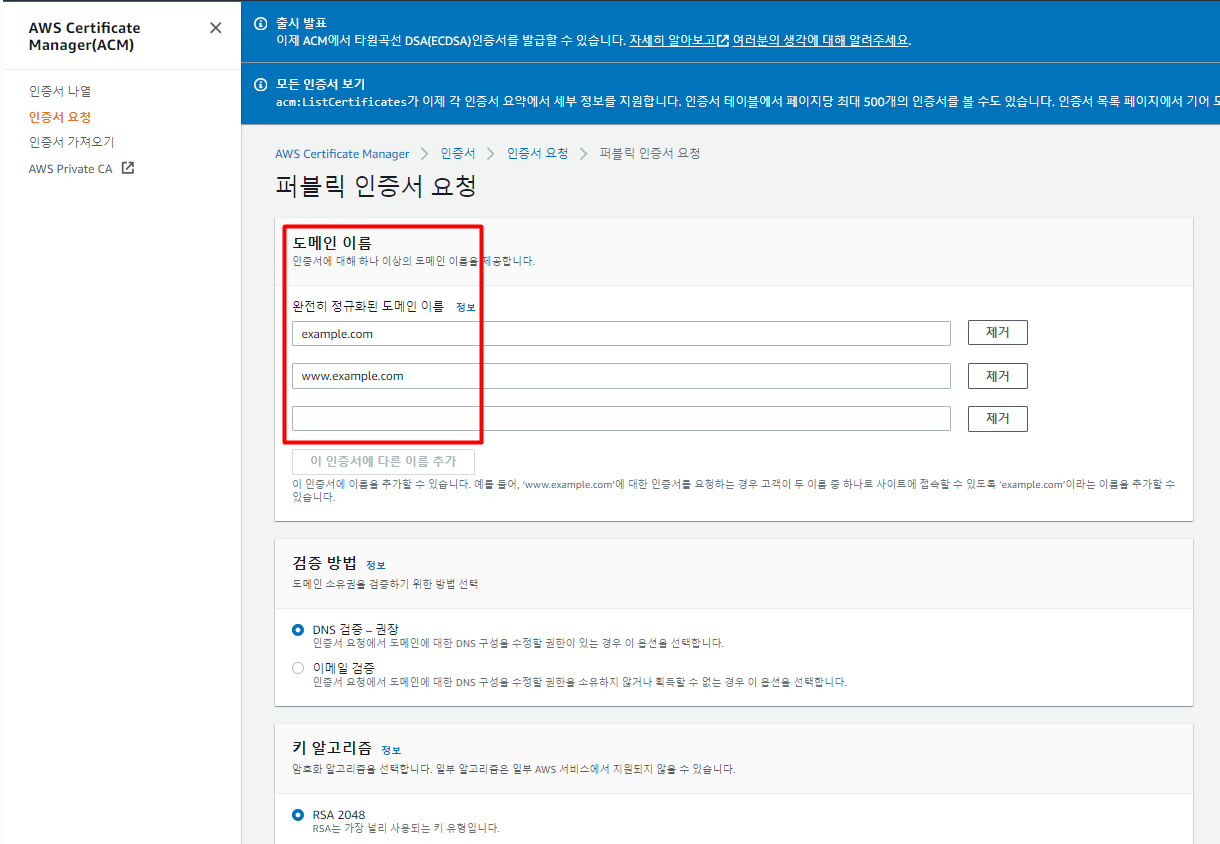Select RSA 2048 radio button
The width and height of the screenshot is (1220, 844).
tap(298, 815)
